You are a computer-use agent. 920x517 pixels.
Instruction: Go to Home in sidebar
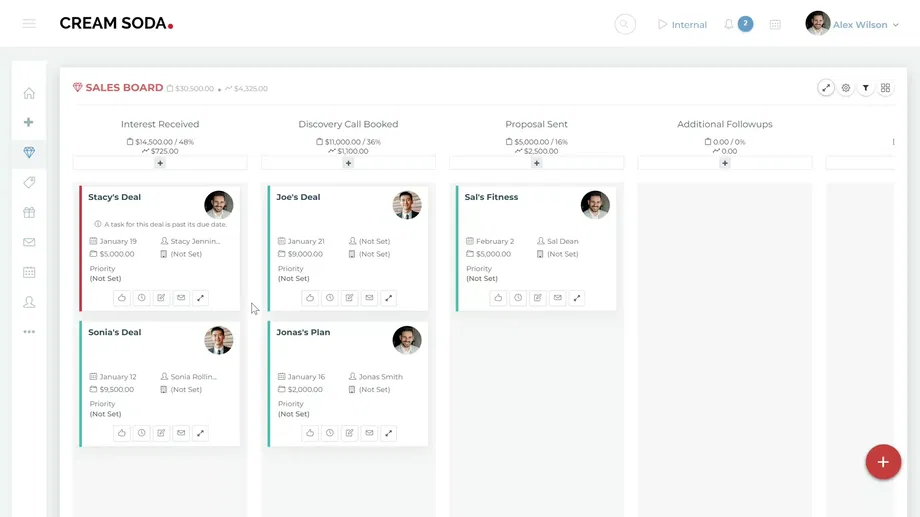[29, 93]
